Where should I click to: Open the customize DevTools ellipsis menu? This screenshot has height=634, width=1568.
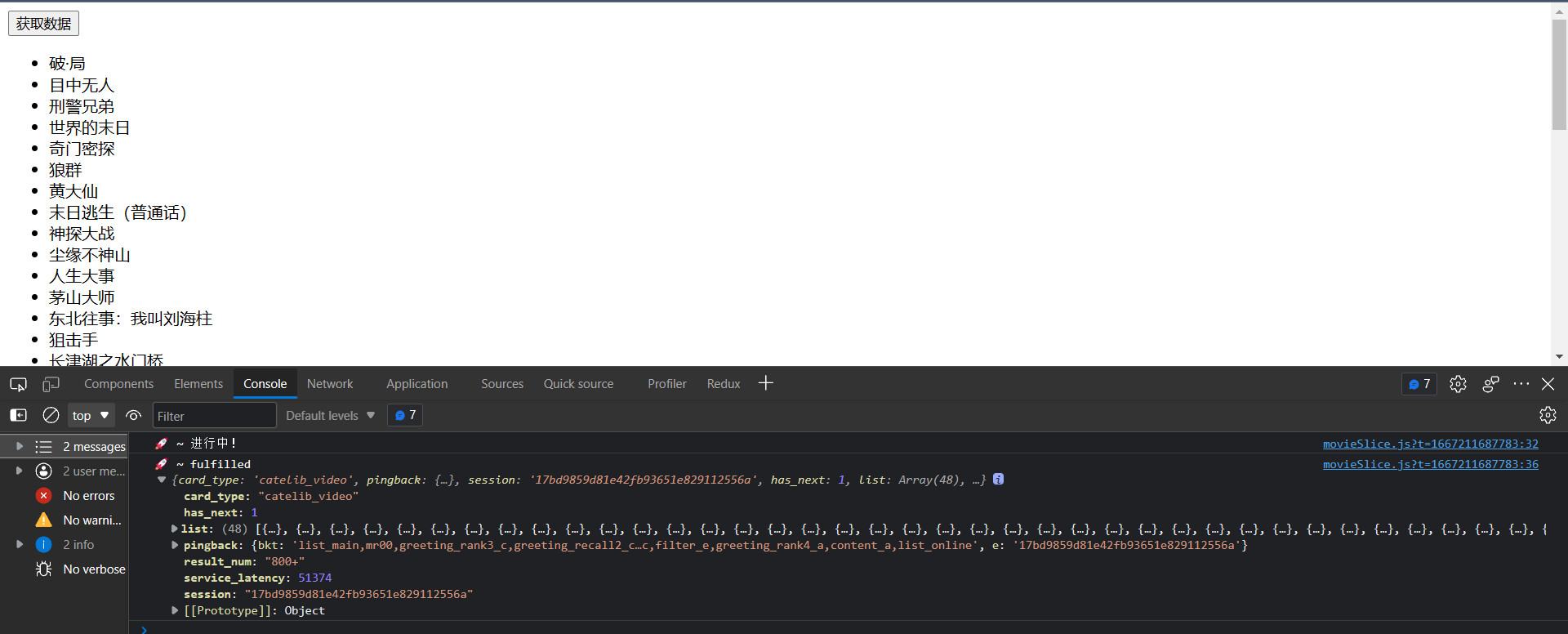coord(1521,384)
